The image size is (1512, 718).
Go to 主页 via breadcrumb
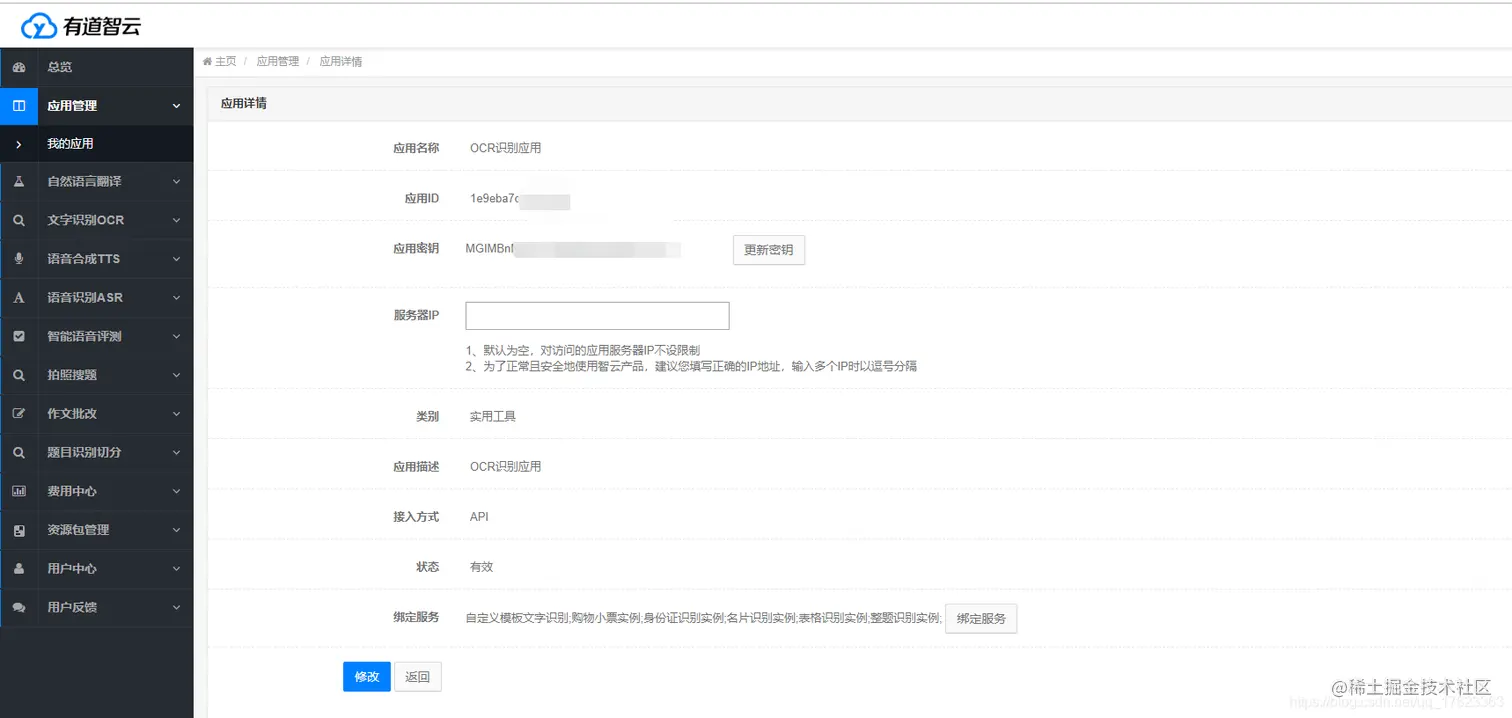coord(226,62)
